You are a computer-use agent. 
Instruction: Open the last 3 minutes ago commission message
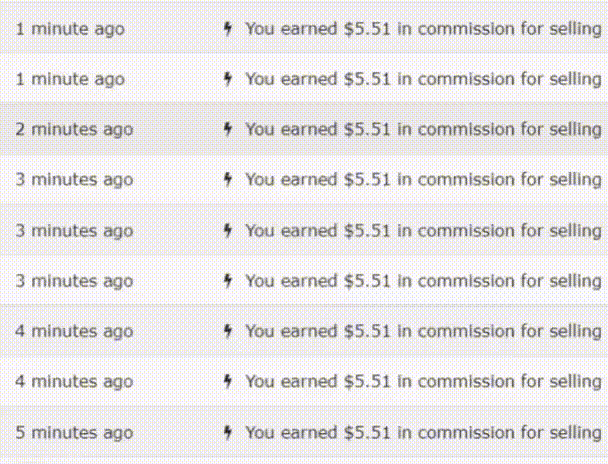(423, 281)
